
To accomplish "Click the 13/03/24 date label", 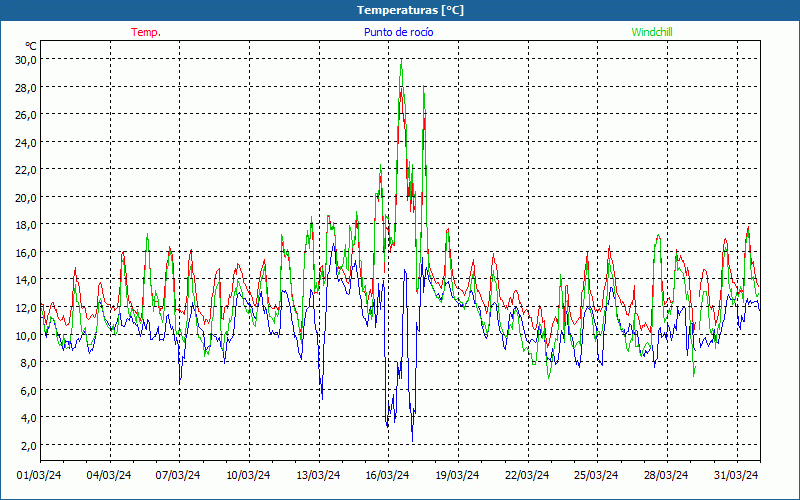I will click(318, 475).
